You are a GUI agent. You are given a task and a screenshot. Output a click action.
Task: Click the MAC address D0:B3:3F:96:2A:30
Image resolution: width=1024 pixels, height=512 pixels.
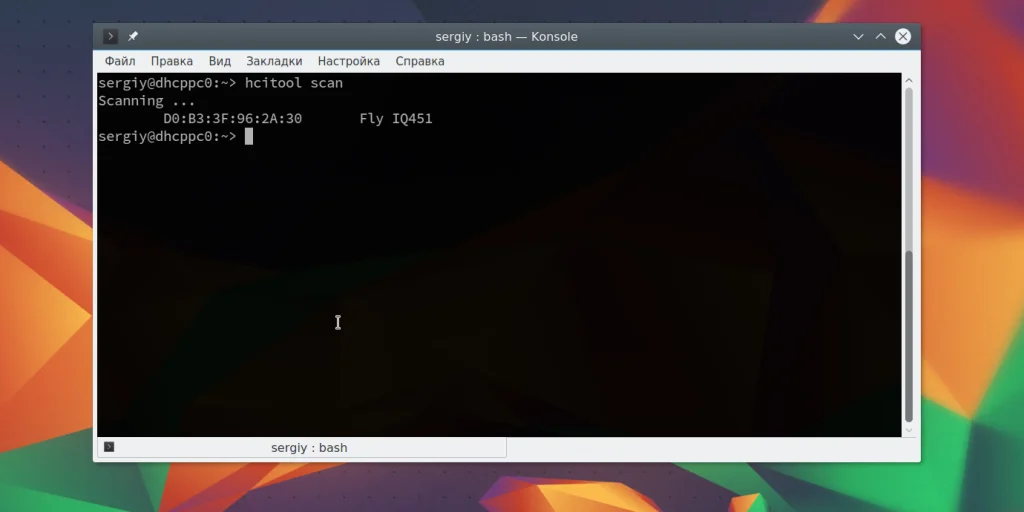(x=232, y=119)
